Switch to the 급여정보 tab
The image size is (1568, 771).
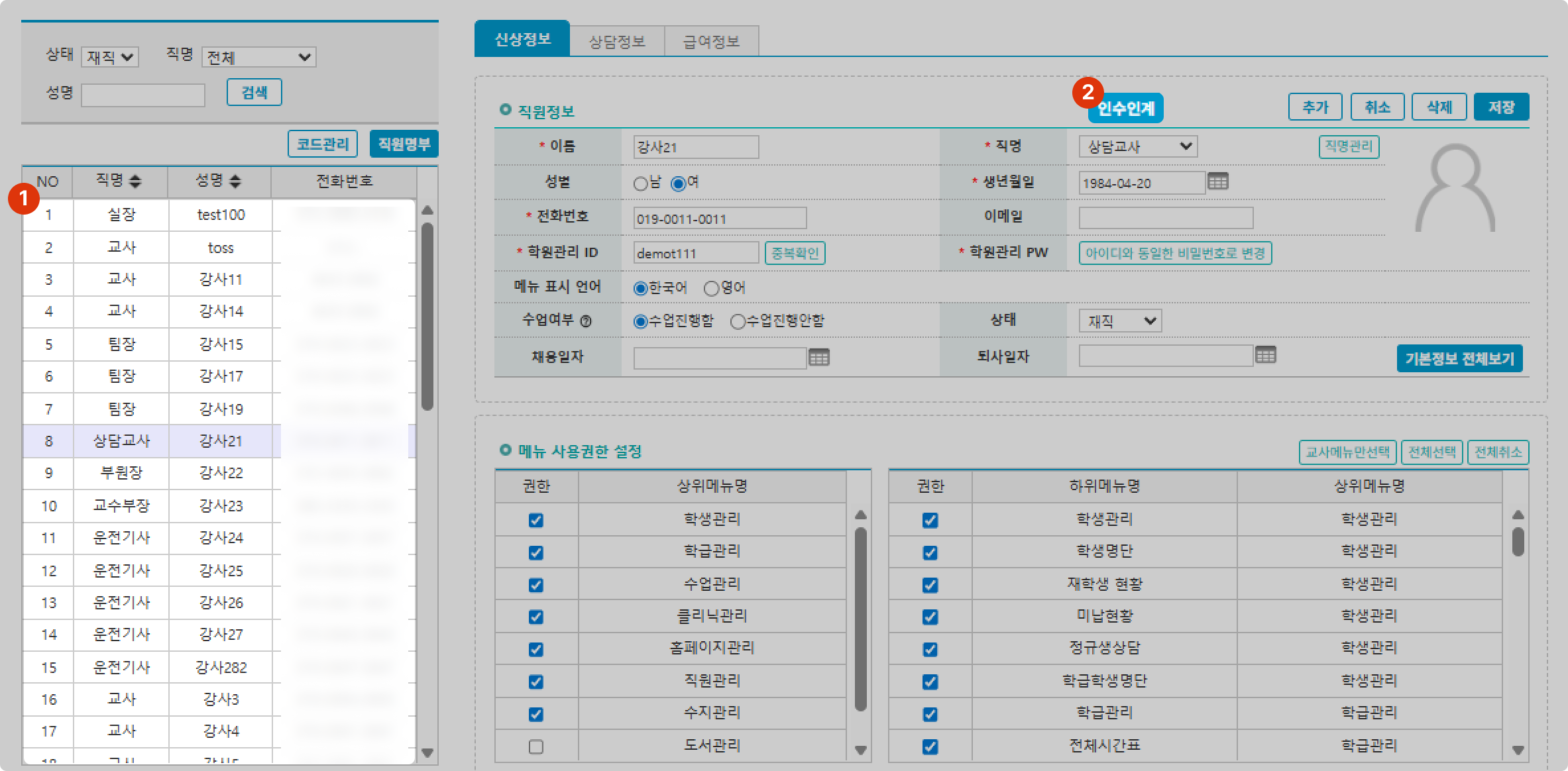711,42
